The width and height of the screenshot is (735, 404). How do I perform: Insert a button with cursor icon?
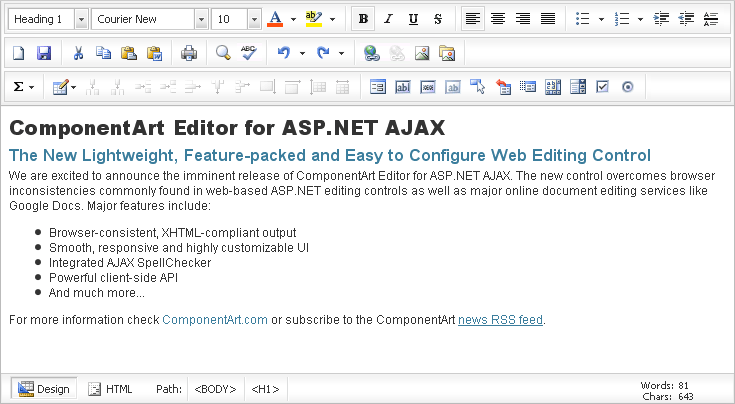click(478, 87)
